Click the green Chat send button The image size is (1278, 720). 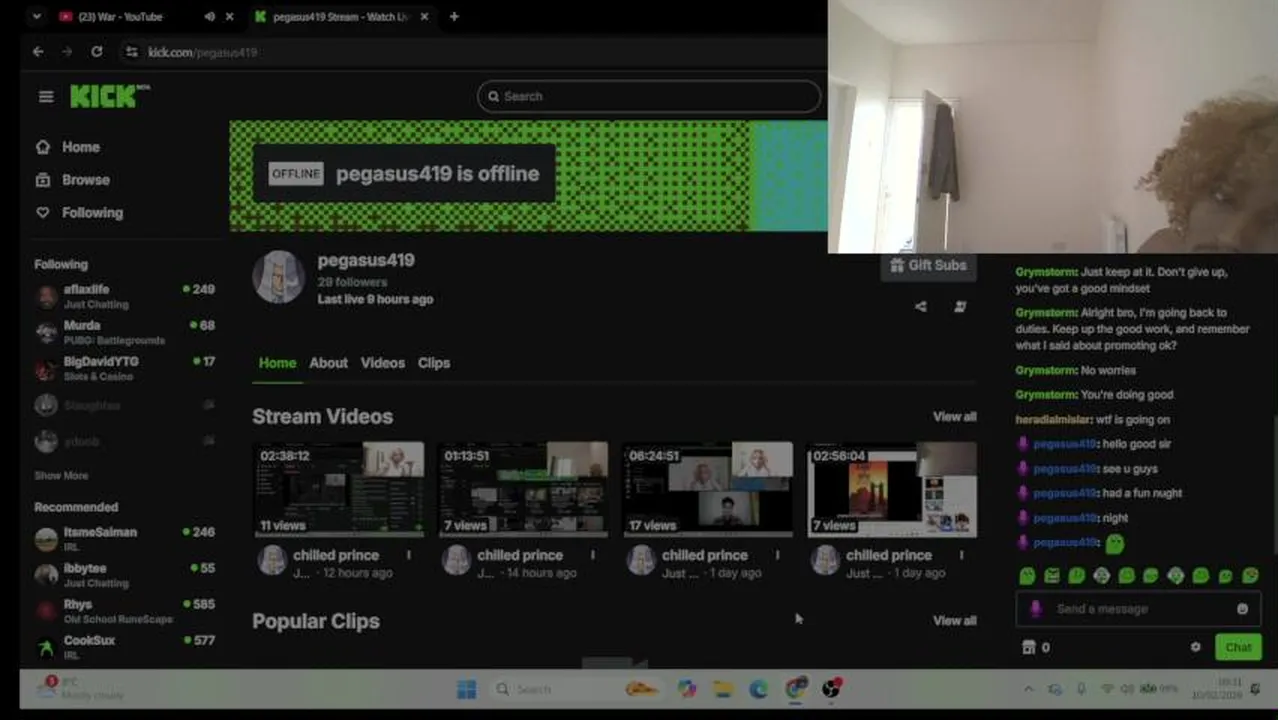[1238, 648]
